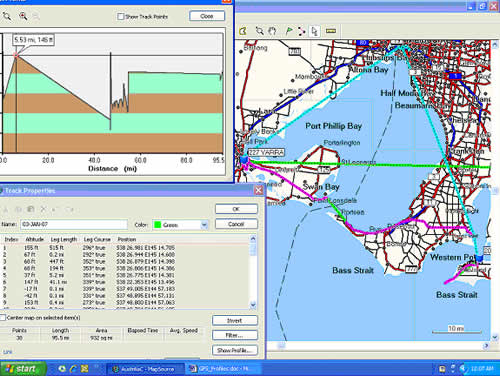
Task: Tick Center map on selected item(s)
Action: click(3, 318)
